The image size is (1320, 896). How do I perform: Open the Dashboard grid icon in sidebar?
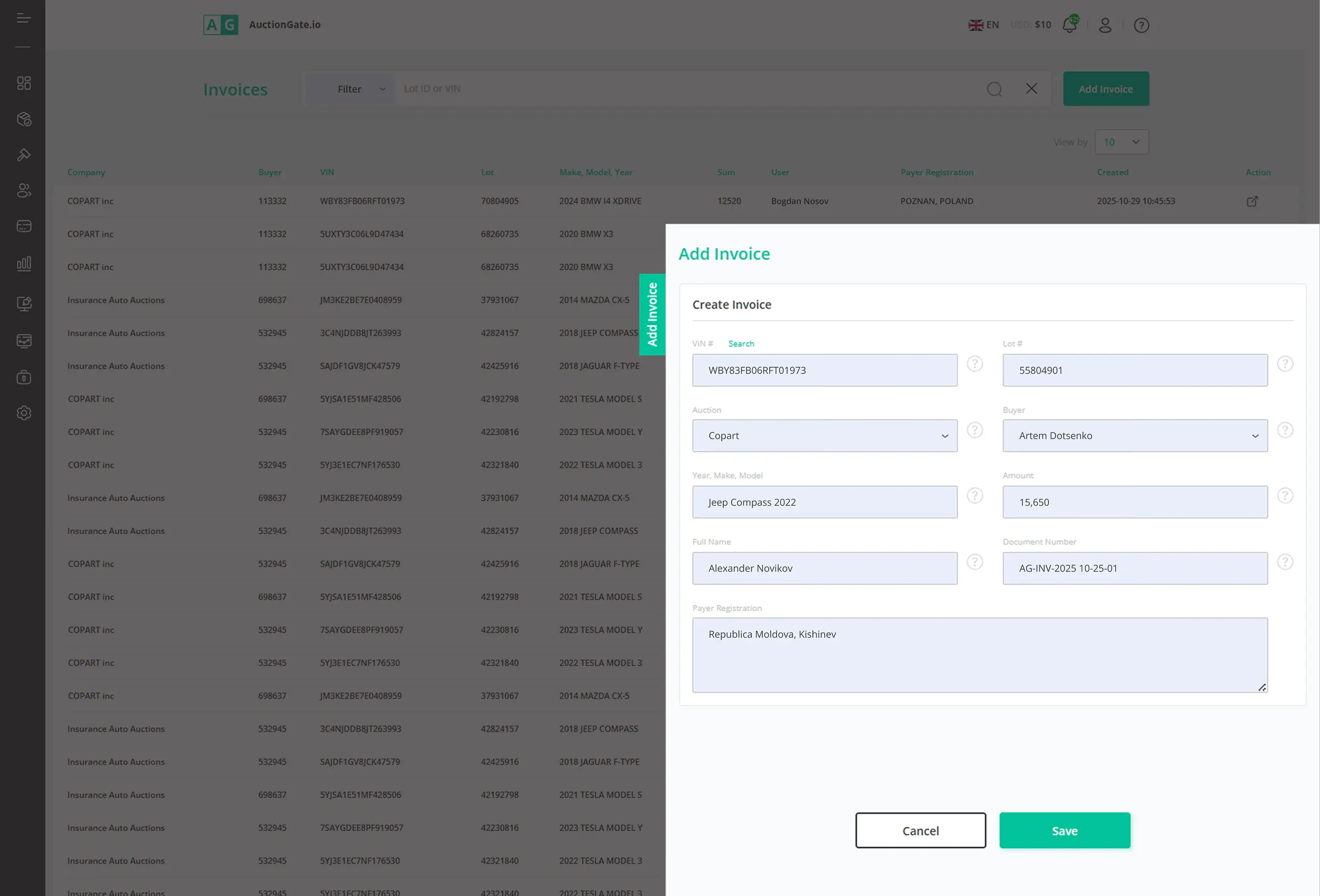pos(24,82)
